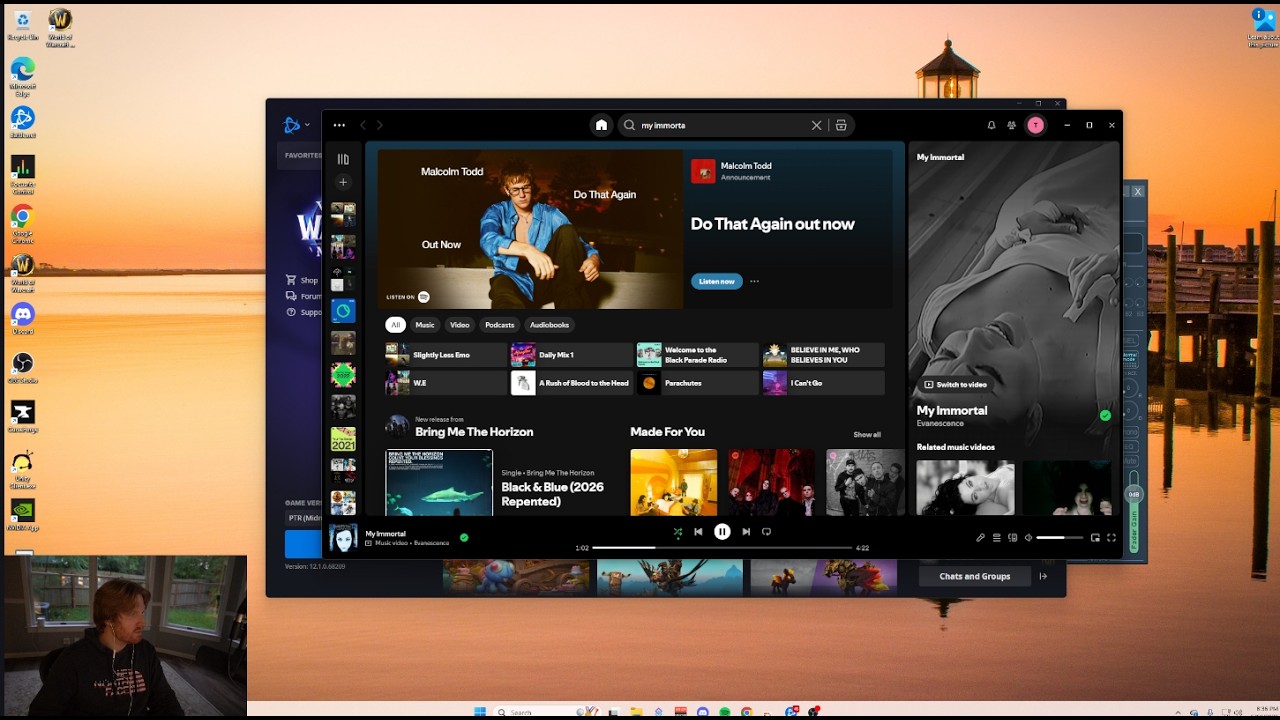Open the W.E shortcut tile
Viewport: 1280px width, 720px height.
[x=447, y=383]
